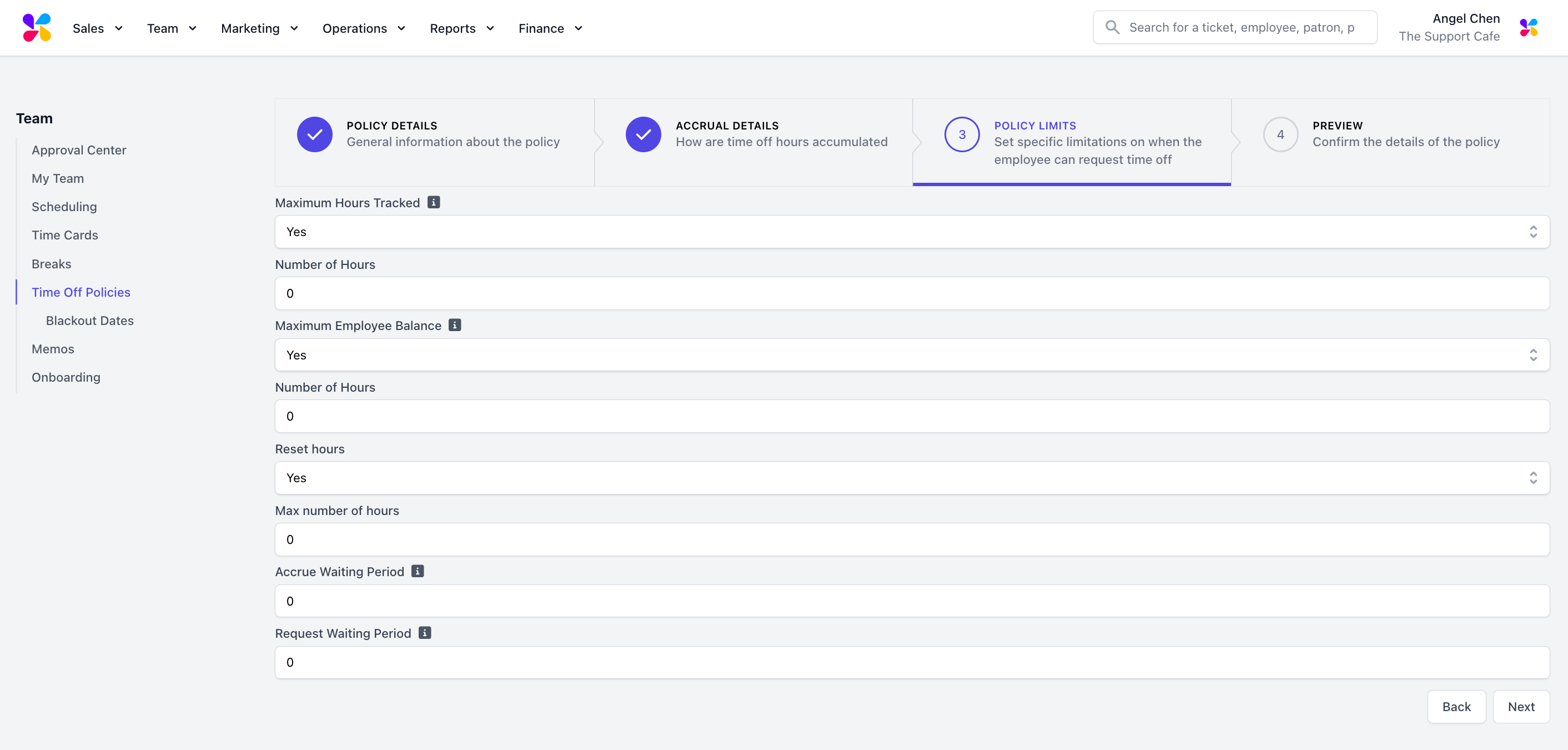
Task: Go to the Policy Details step
Action: [435, 142]
